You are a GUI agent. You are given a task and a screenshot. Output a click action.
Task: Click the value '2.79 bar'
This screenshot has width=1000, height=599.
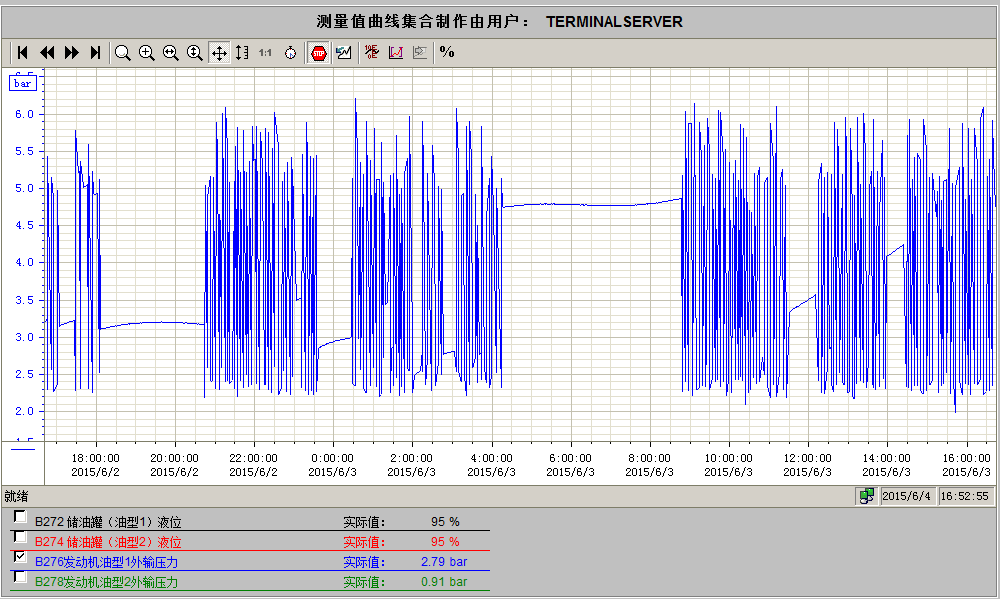tap(444, 562)
